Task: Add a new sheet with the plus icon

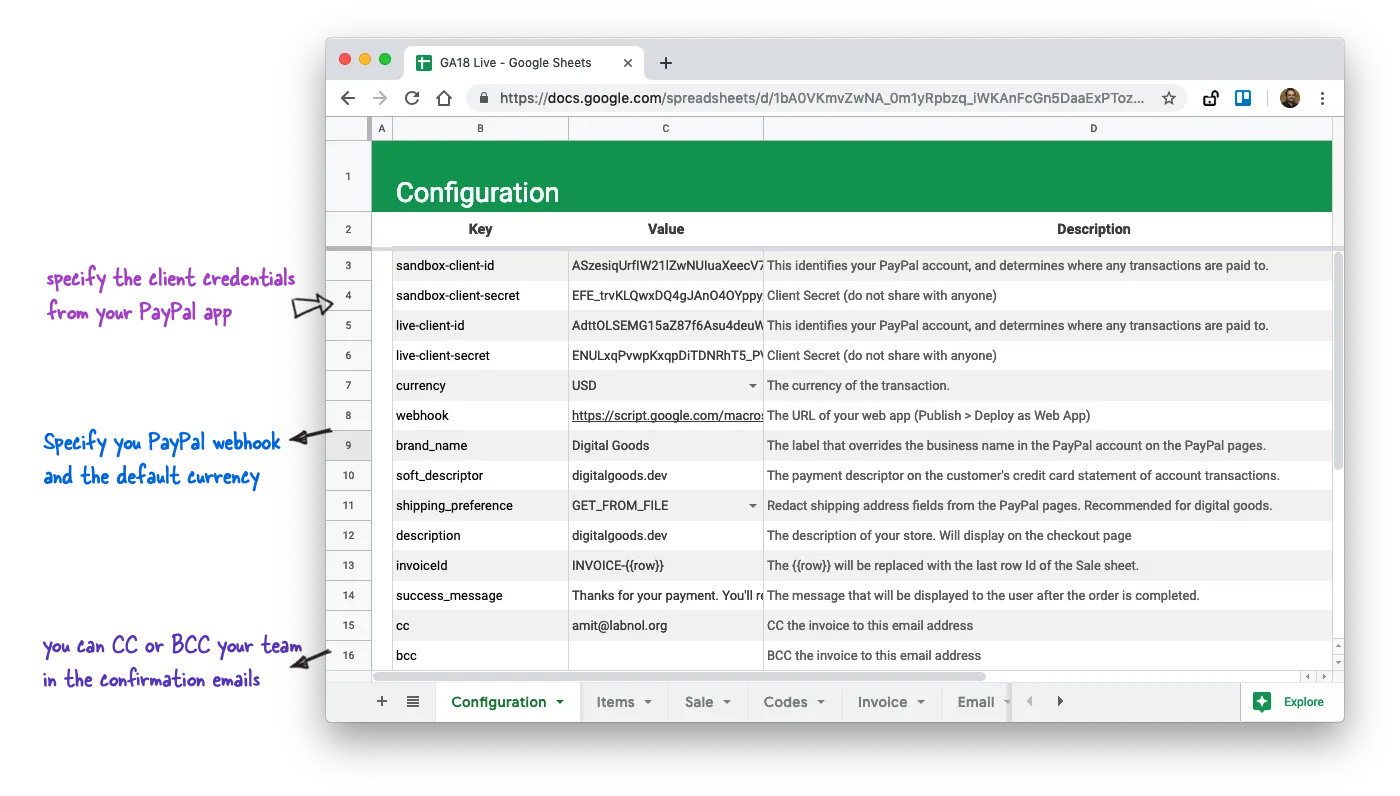Action: 381,701
